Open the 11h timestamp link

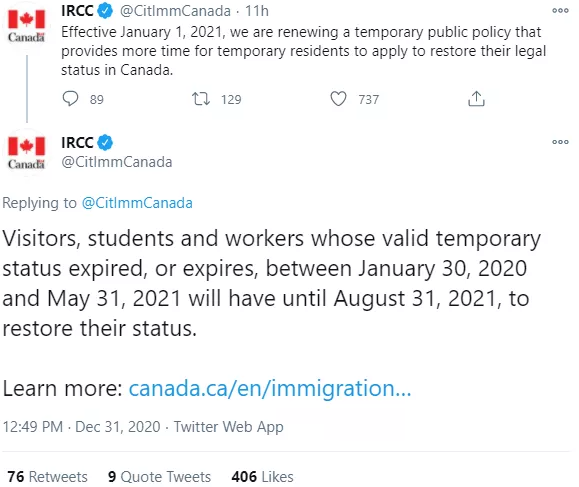coord(257,11)
